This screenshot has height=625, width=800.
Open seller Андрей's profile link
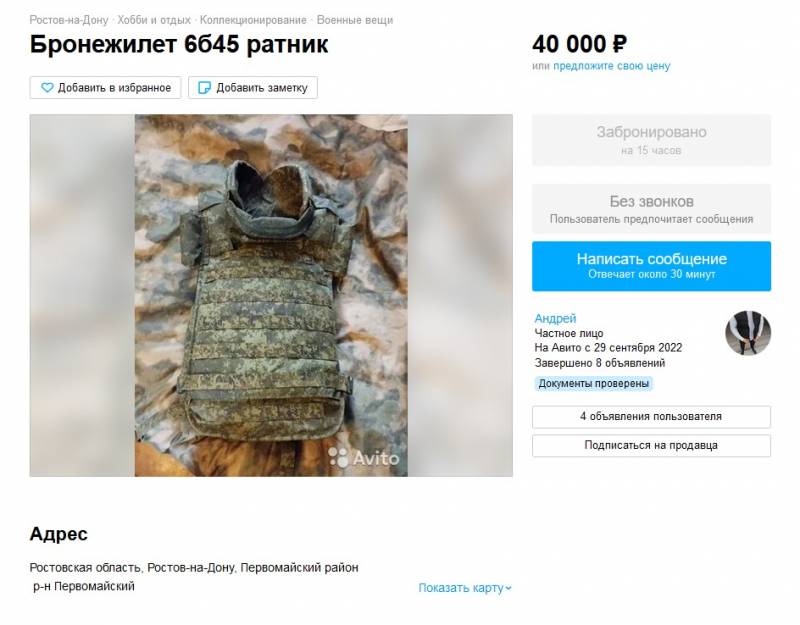pyautogui.click(x=555, y=318)
